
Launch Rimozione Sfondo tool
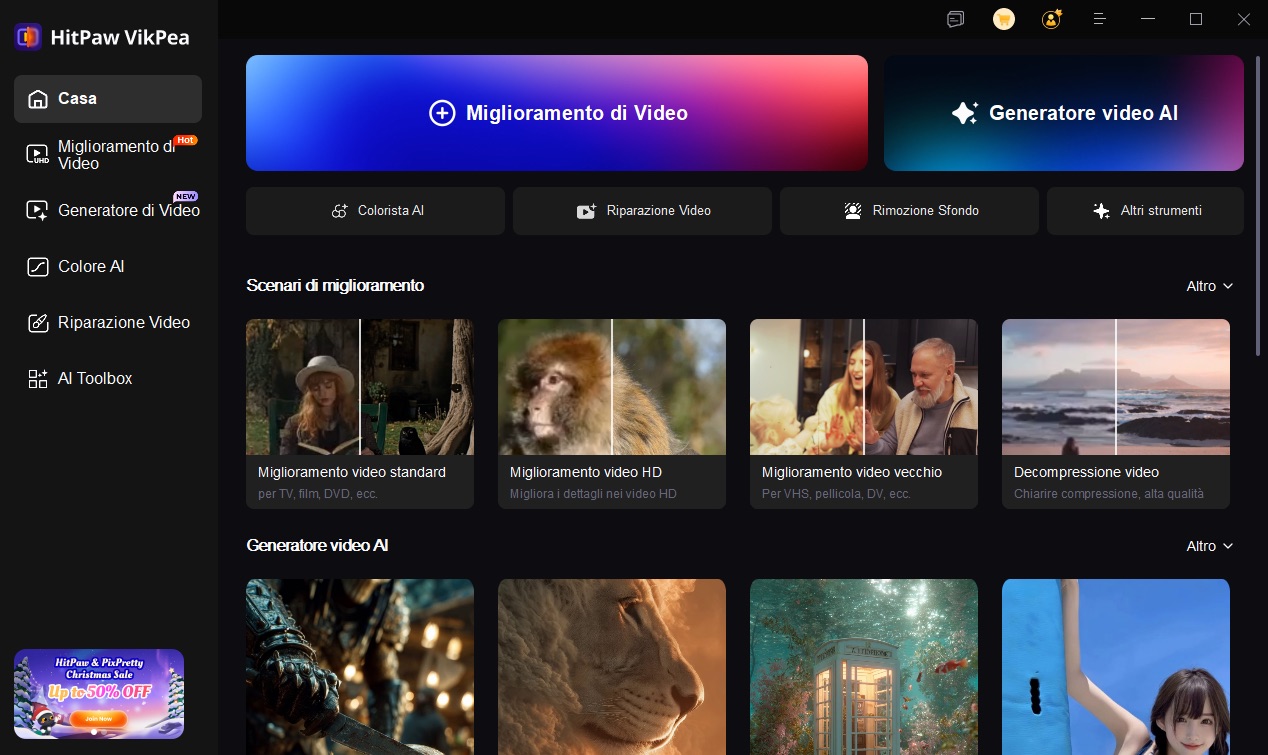point(908,211)
